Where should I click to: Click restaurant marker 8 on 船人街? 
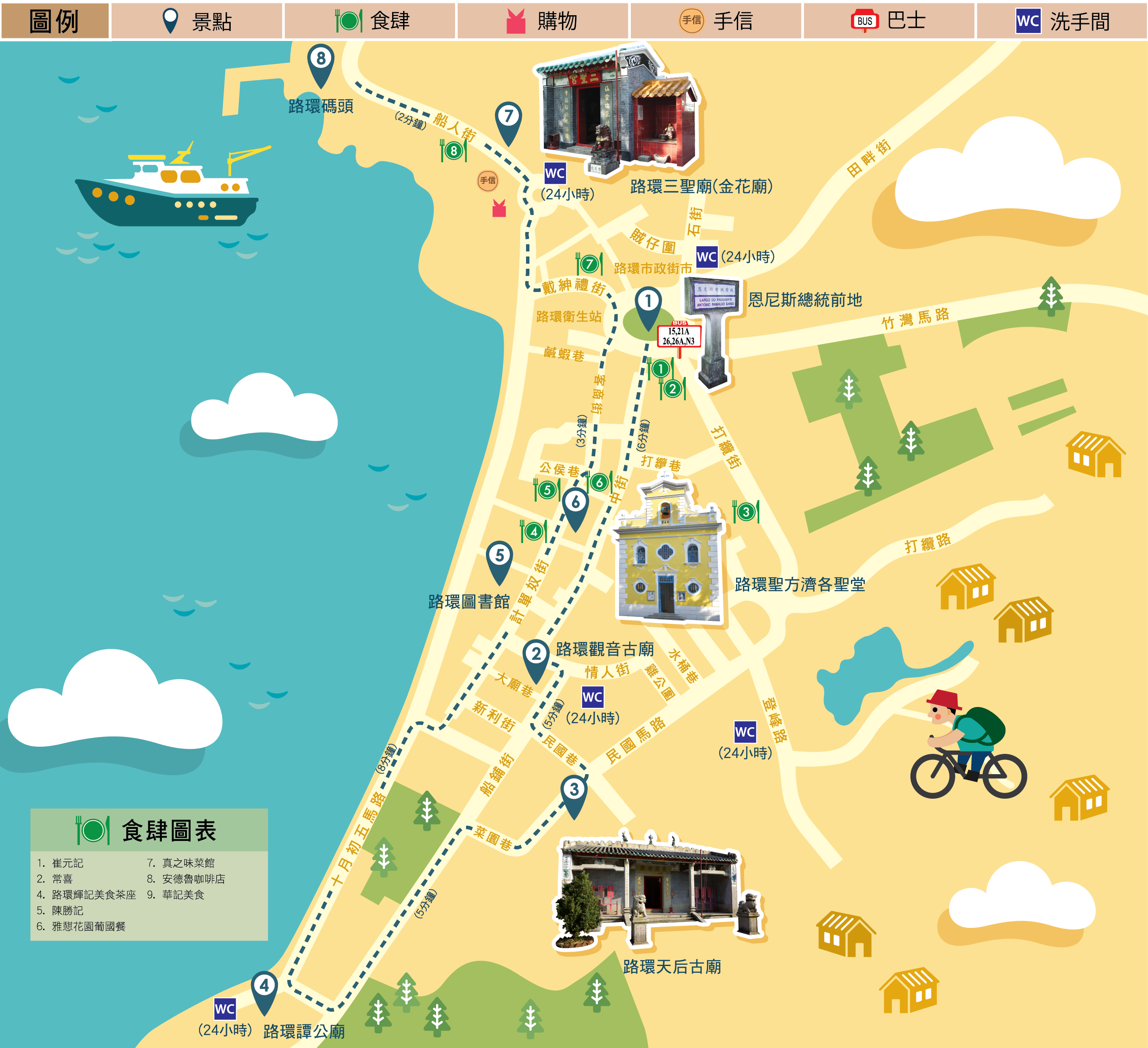pos(453,150)
